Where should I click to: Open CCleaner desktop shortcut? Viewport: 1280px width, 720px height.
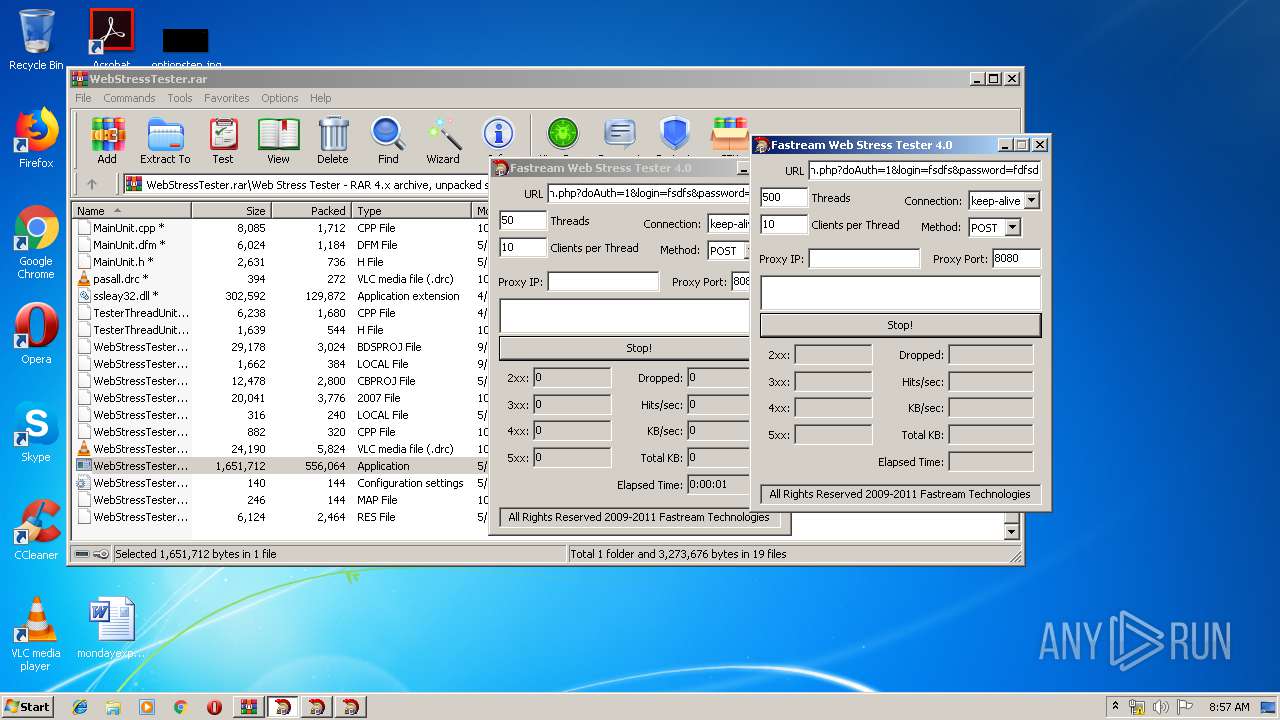tap(36, 529)
